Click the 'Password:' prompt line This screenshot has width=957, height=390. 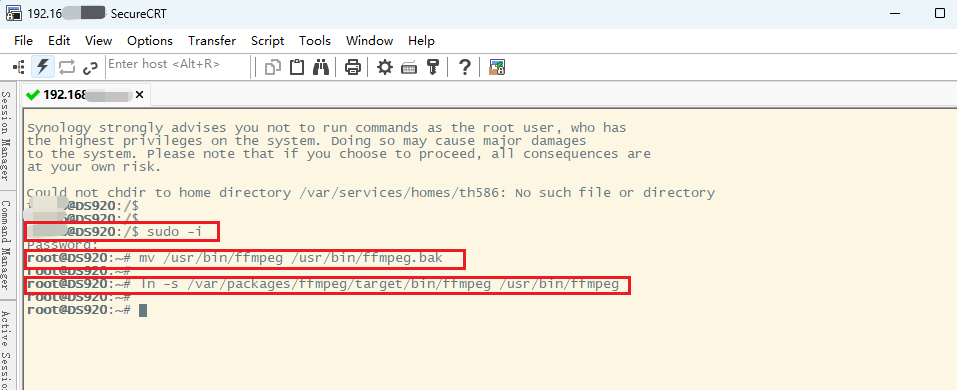coord(62,245)
